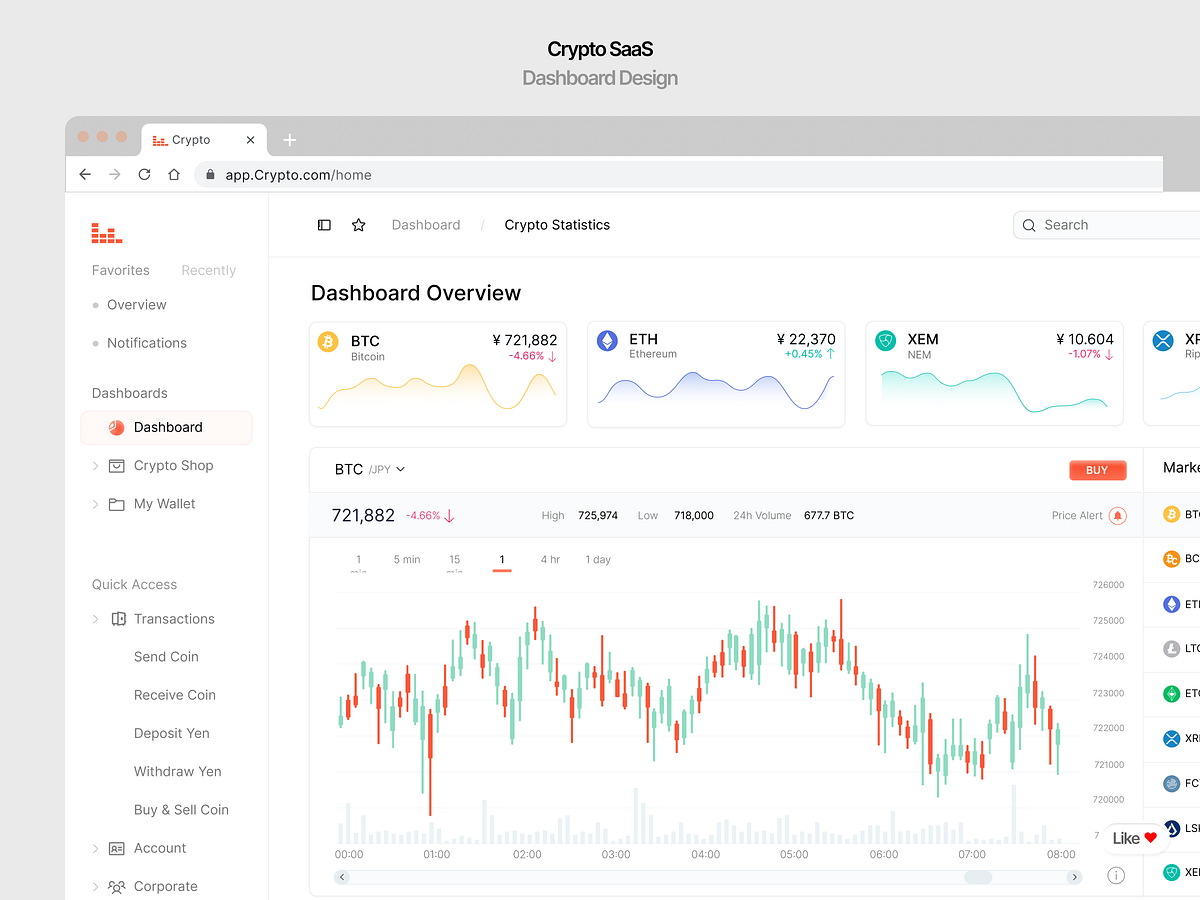Click the Crypto Shop icon in the sidebar
The width and height of the screenshot is (1200, 900).
click(117, 465)
